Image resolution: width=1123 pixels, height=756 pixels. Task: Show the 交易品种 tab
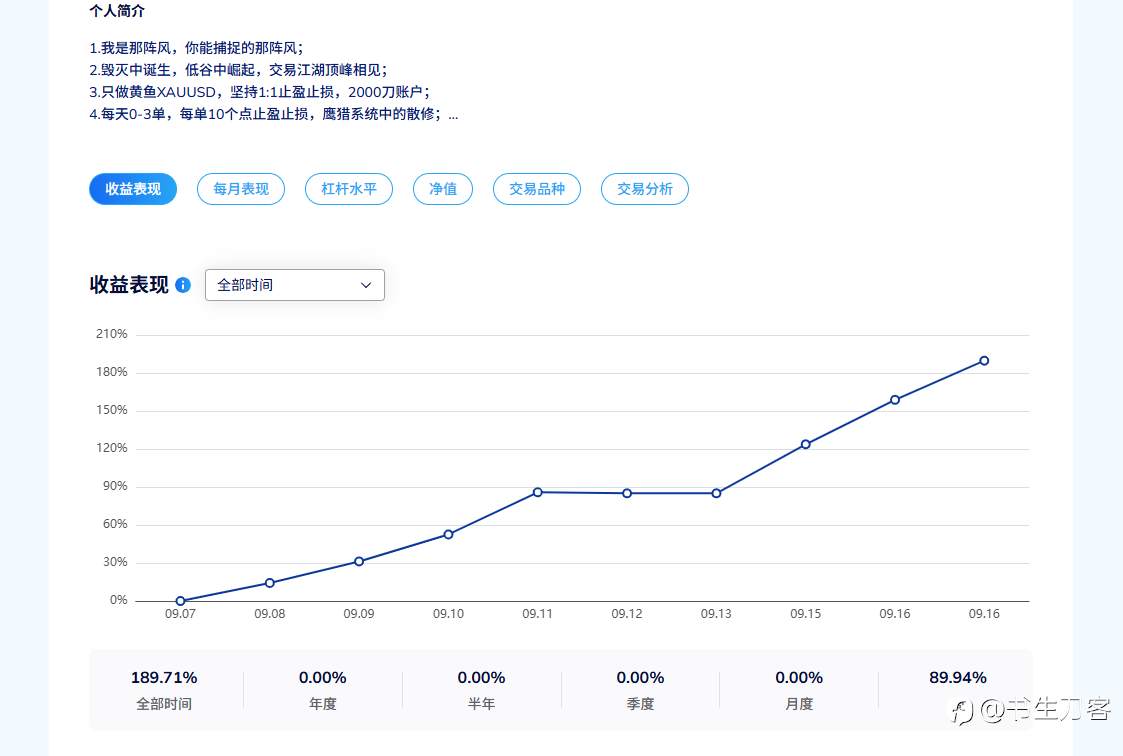[x=536, y=189]
